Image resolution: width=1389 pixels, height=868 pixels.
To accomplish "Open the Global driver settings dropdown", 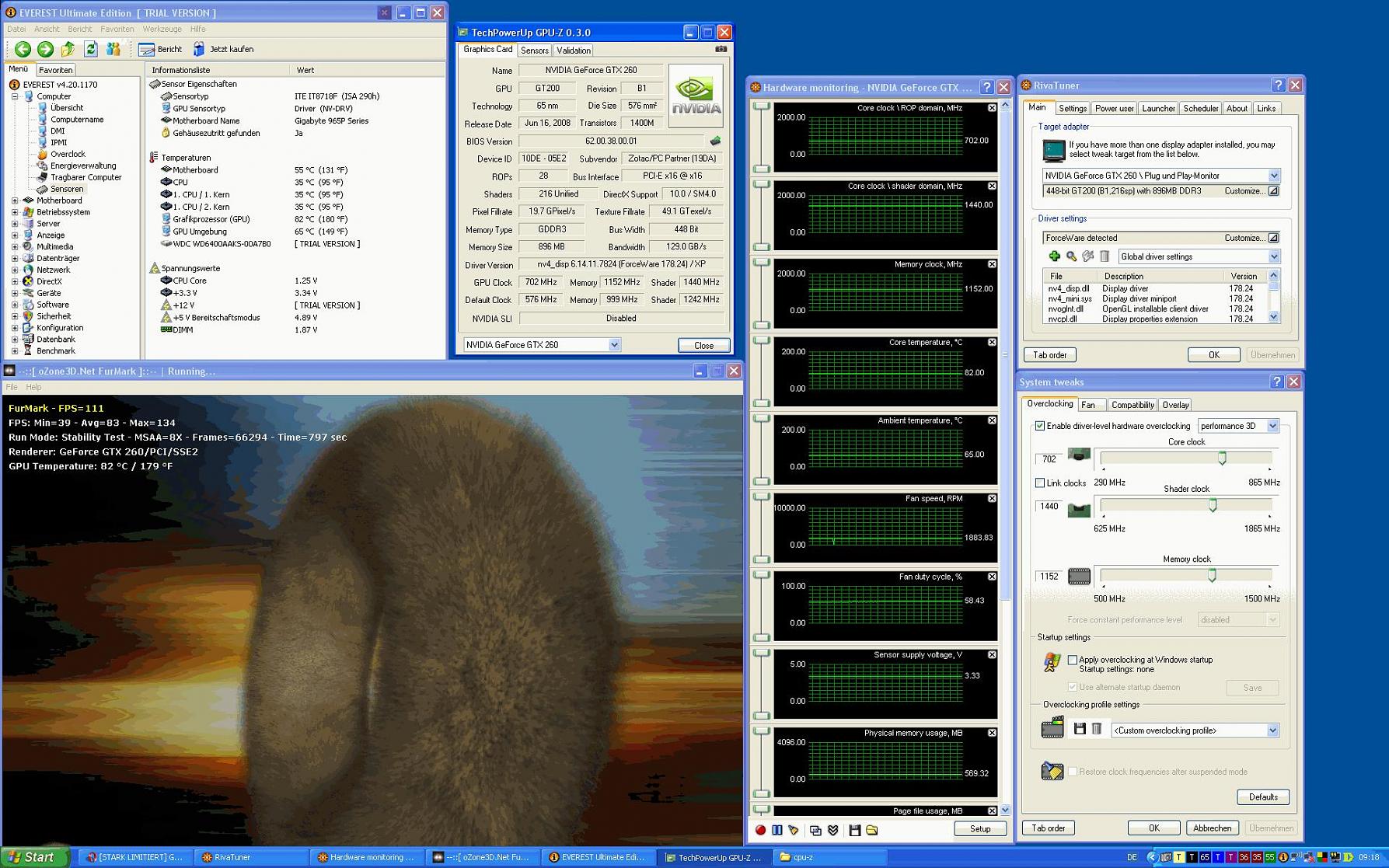I will (1273, 256).
